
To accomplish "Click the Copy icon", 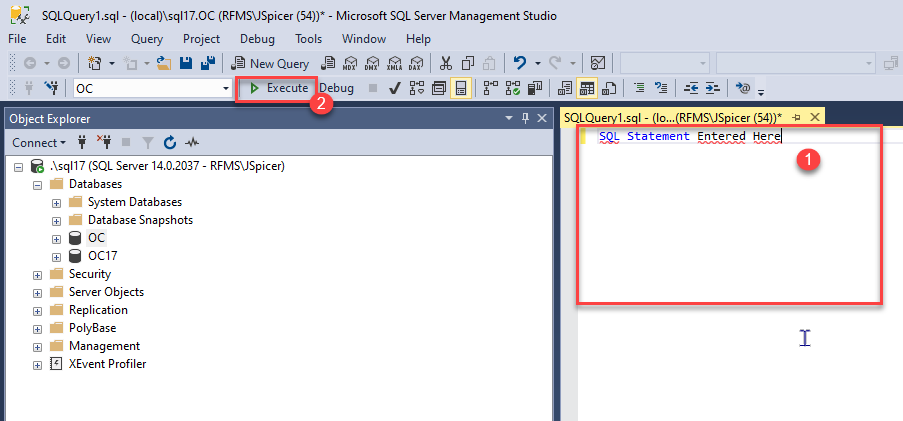I will click(x=468, y=63).
